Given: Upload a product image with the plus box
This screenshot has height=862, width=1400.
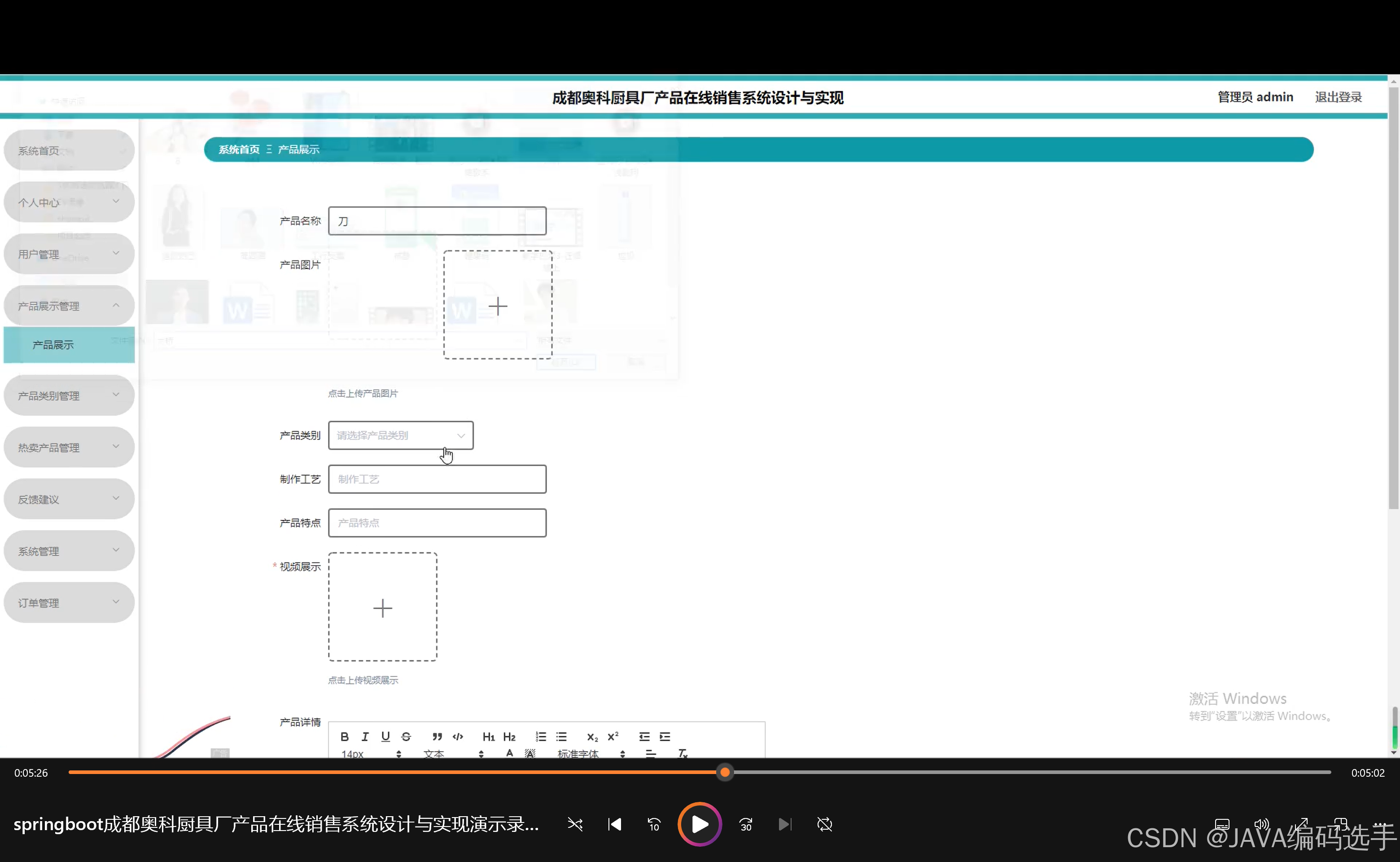Looking at the screenshot, I should click(x=498, y=305).
